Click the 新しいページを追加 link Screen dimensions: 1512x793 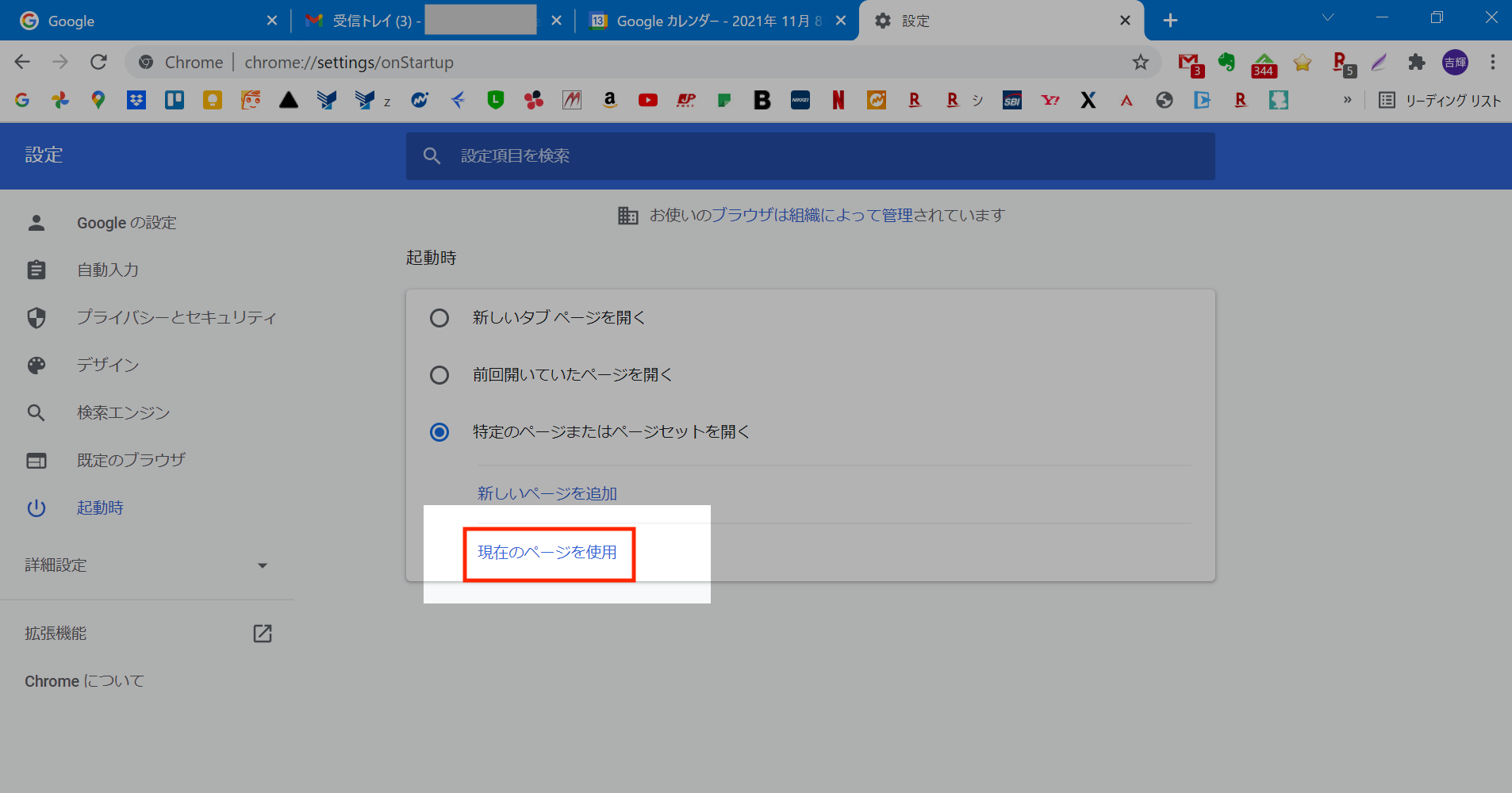pos(547,493)
